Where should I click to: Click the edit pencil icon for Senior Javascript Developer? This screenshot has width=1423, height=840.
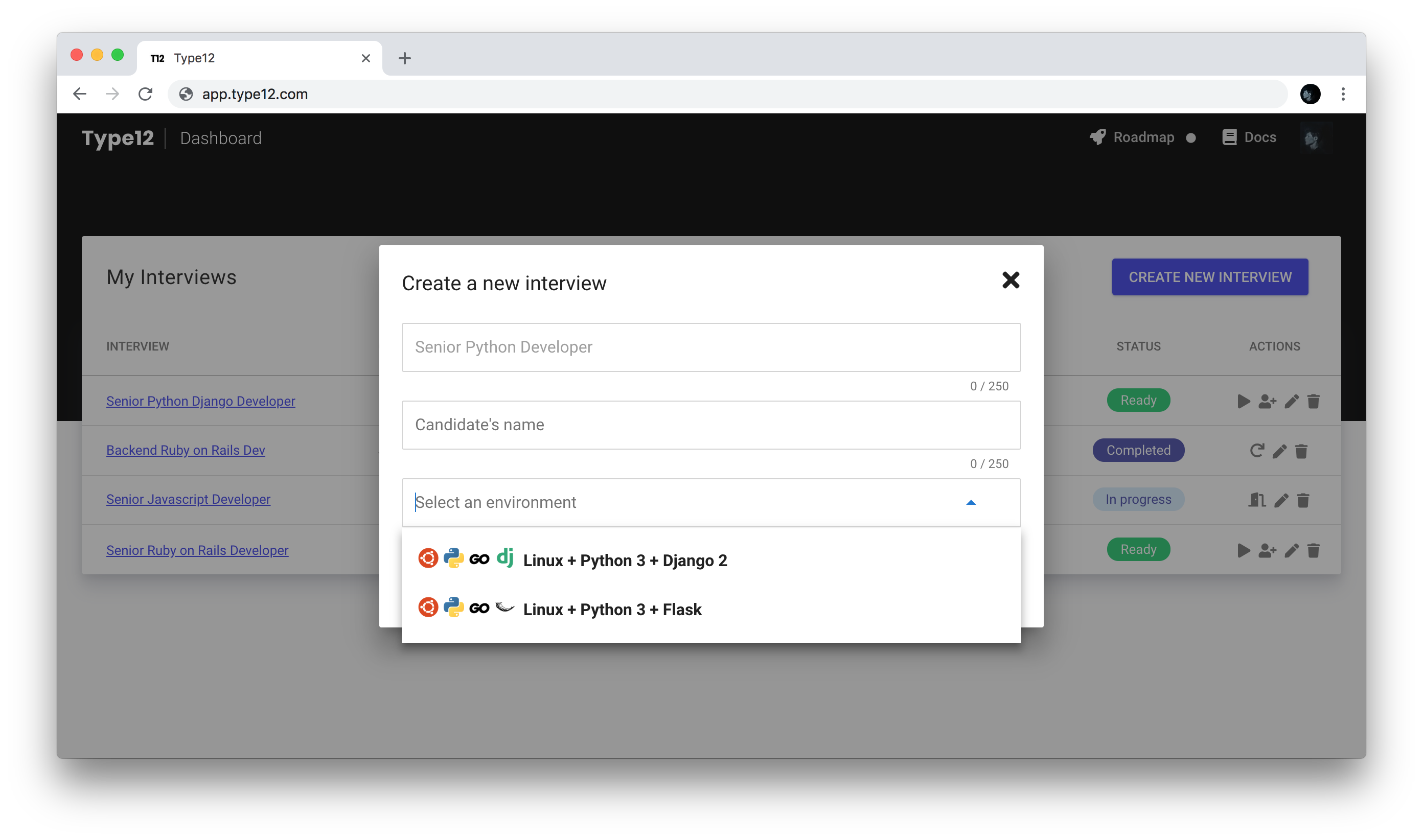click(1281, 499)
